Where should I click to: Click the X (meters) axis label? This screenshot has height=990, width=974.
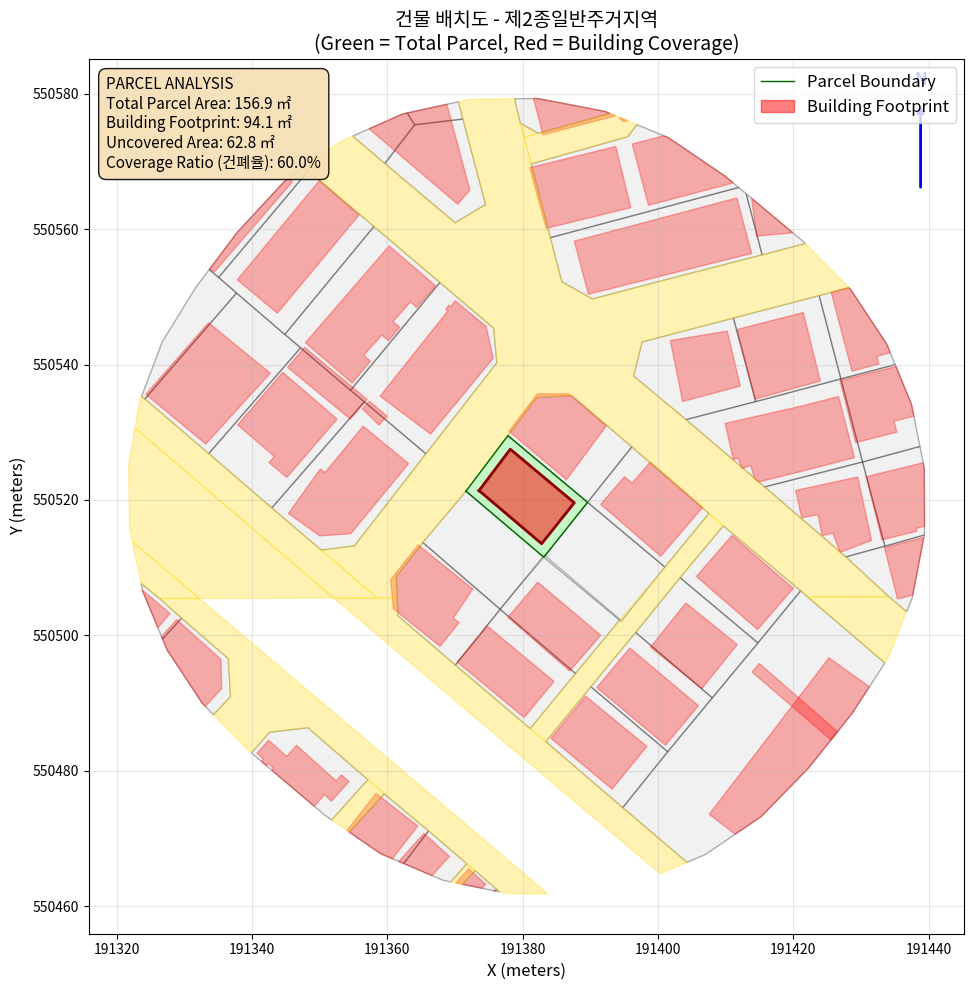tap(526, 970)
